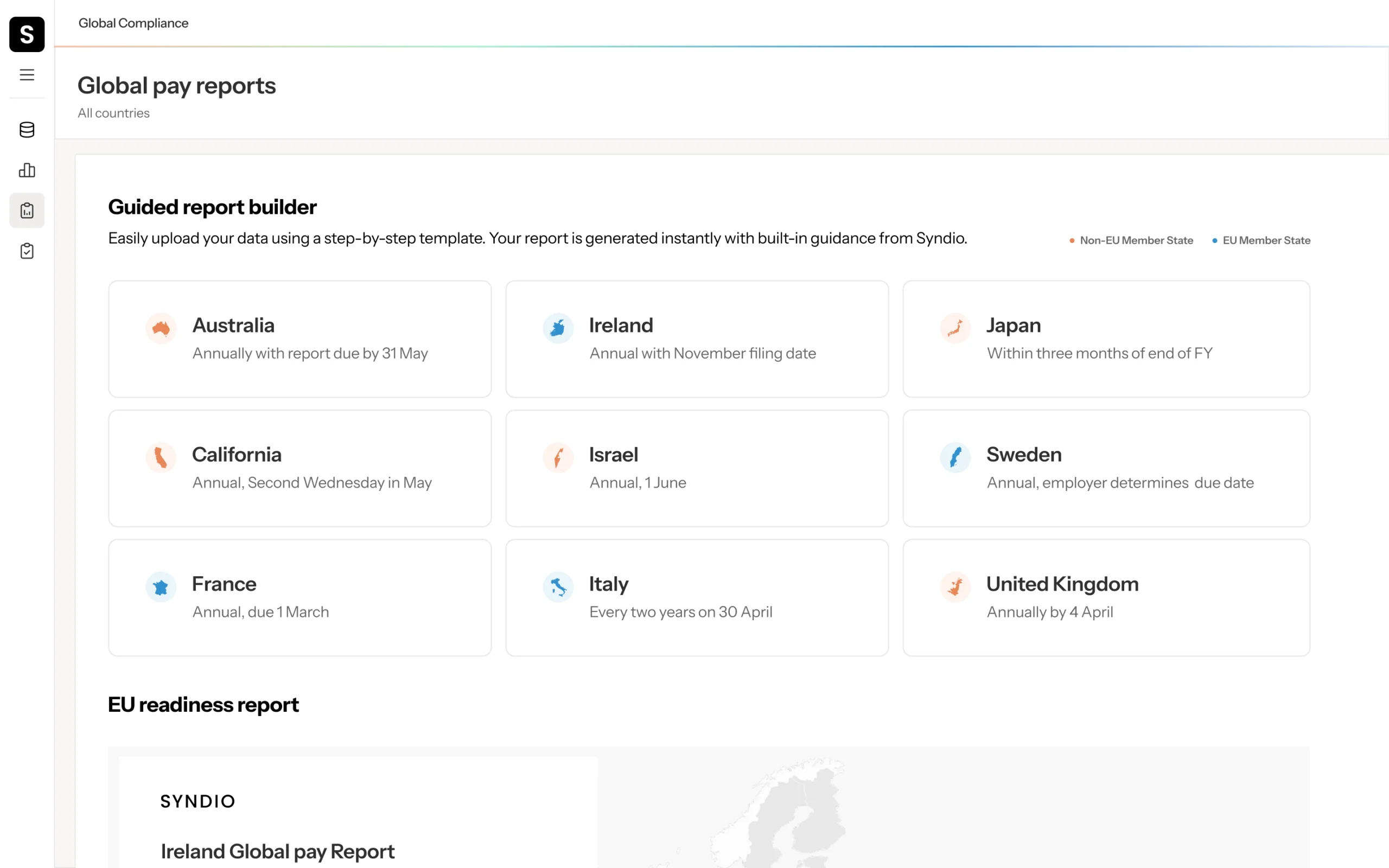Open the France report card title
This screenshot has height=868, width=1389.
click(225, 584)
